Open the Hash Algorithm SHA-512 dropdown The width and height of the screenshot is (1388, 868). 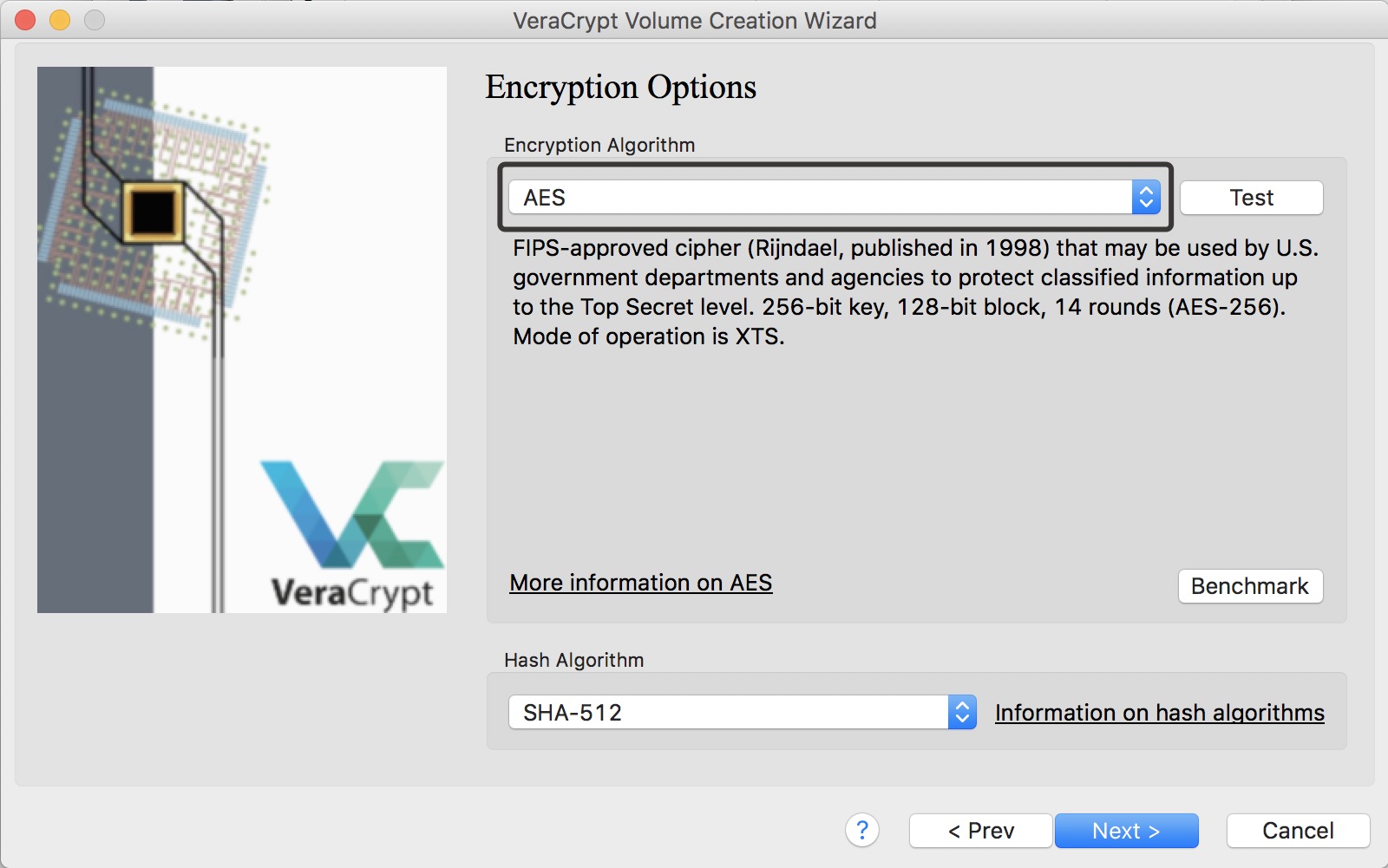[x=729, y=712]
